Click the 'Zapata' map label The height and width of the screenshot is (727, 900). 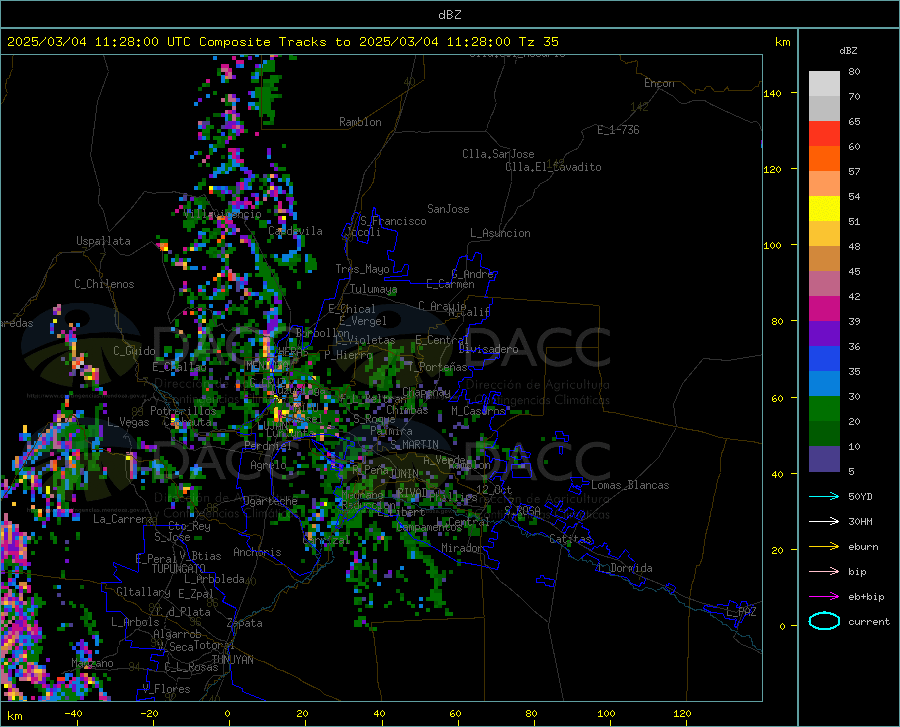[245, 623]
